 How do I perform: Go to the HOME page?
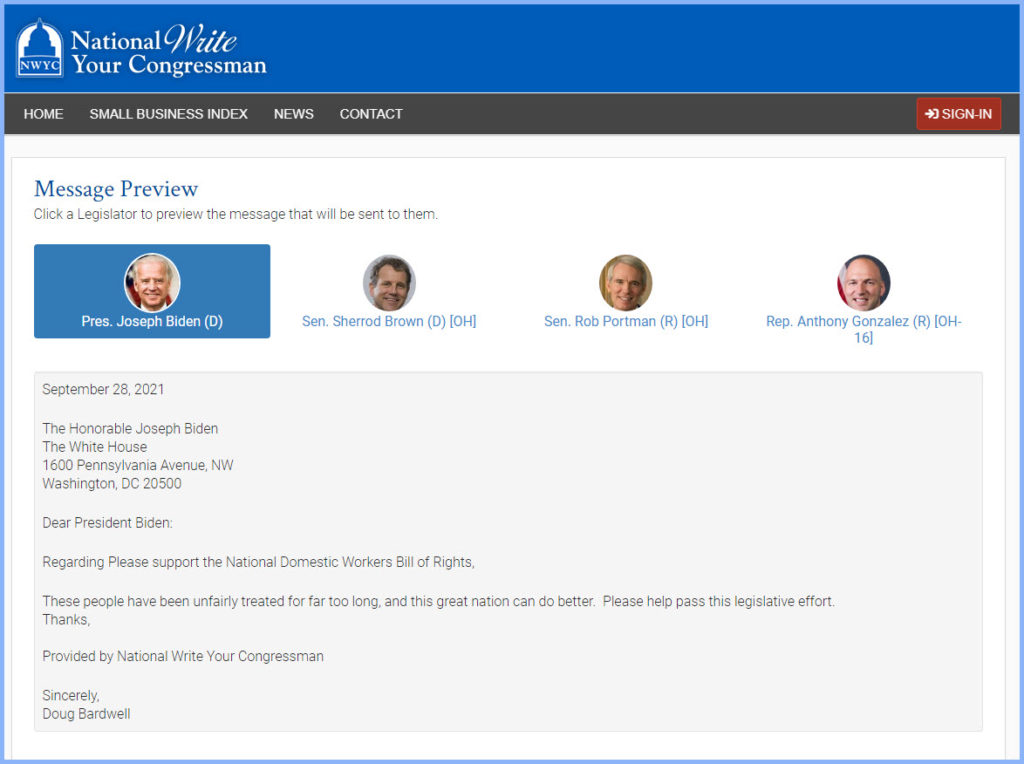44,114
